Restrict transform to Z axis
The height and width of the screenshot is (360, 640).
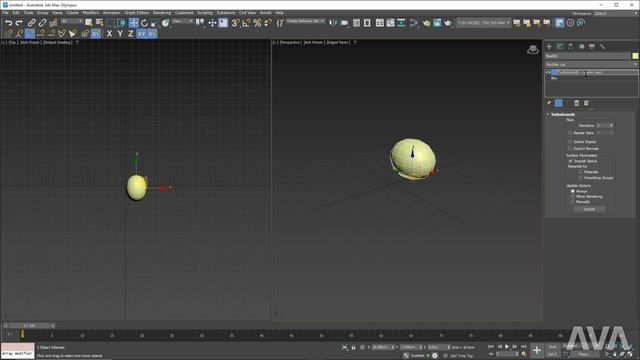pos(131,34)
